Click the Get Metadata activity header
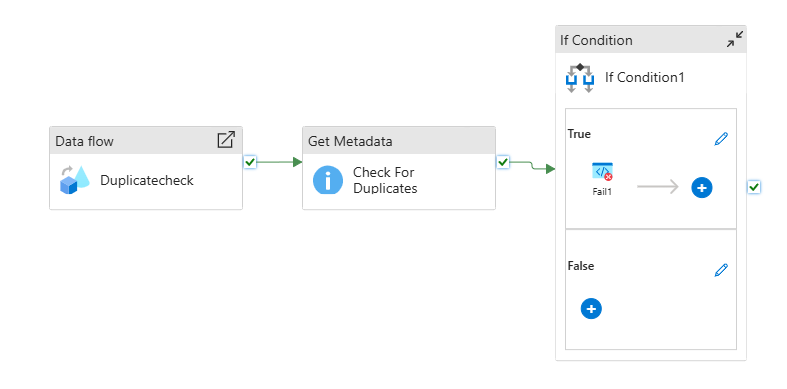 [399, 141]
